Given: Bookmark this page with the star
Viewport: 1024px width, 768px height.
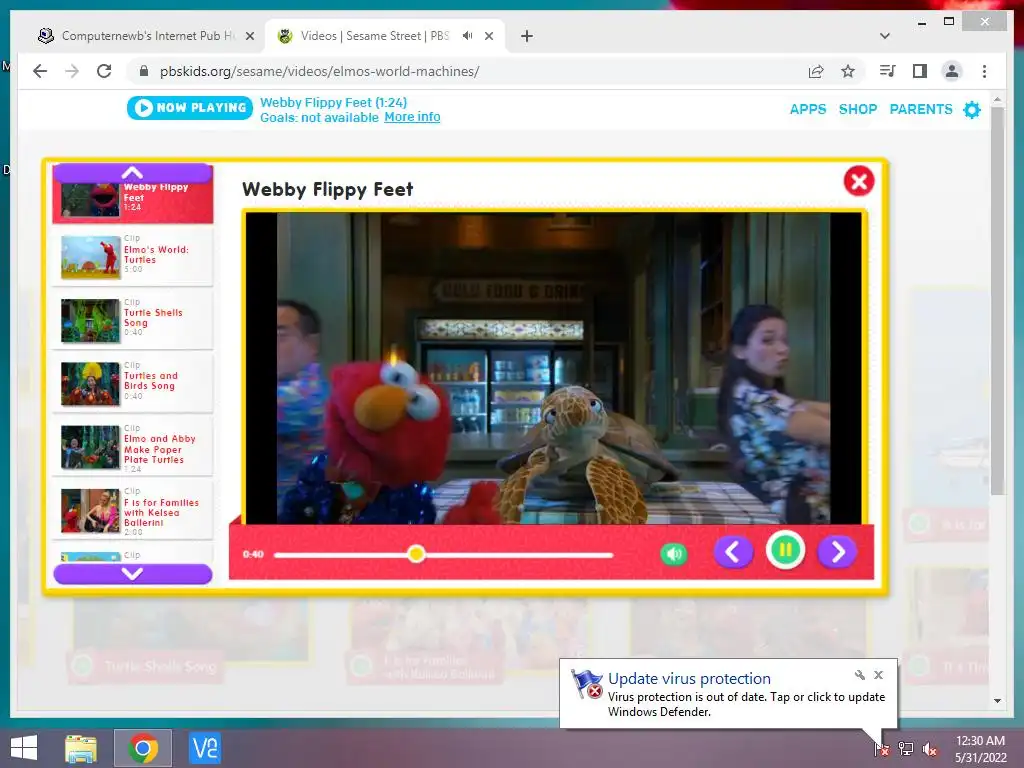Looking at the screenshot, I should tap(848, 71).
